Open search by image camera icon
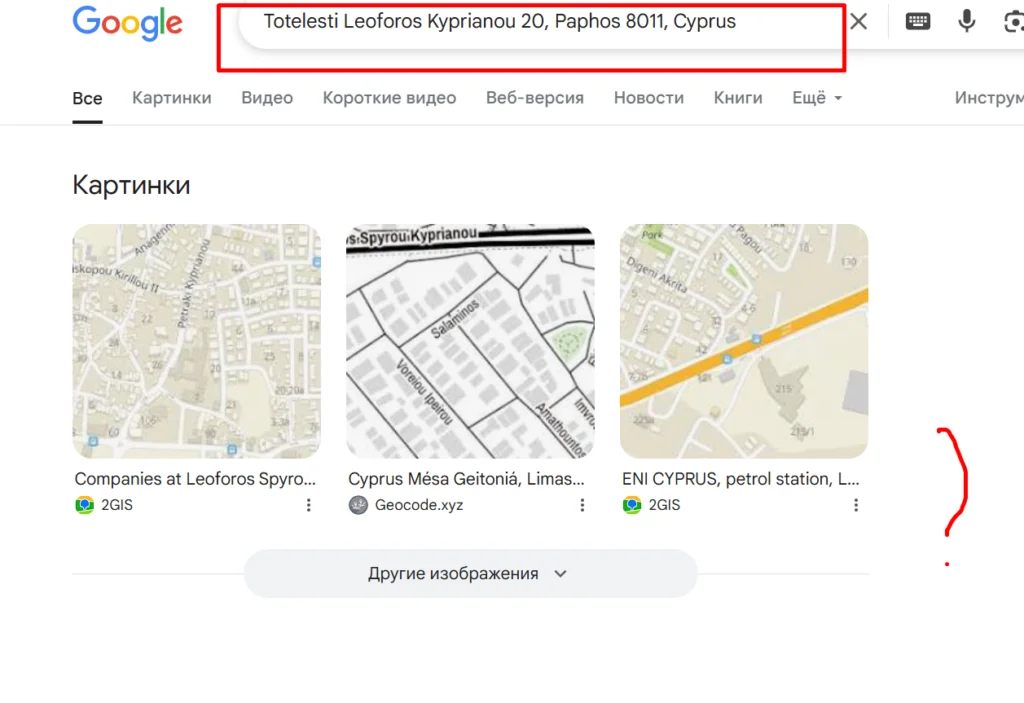Screen dimensions: 1024x703 click(x=1014, y=22)
